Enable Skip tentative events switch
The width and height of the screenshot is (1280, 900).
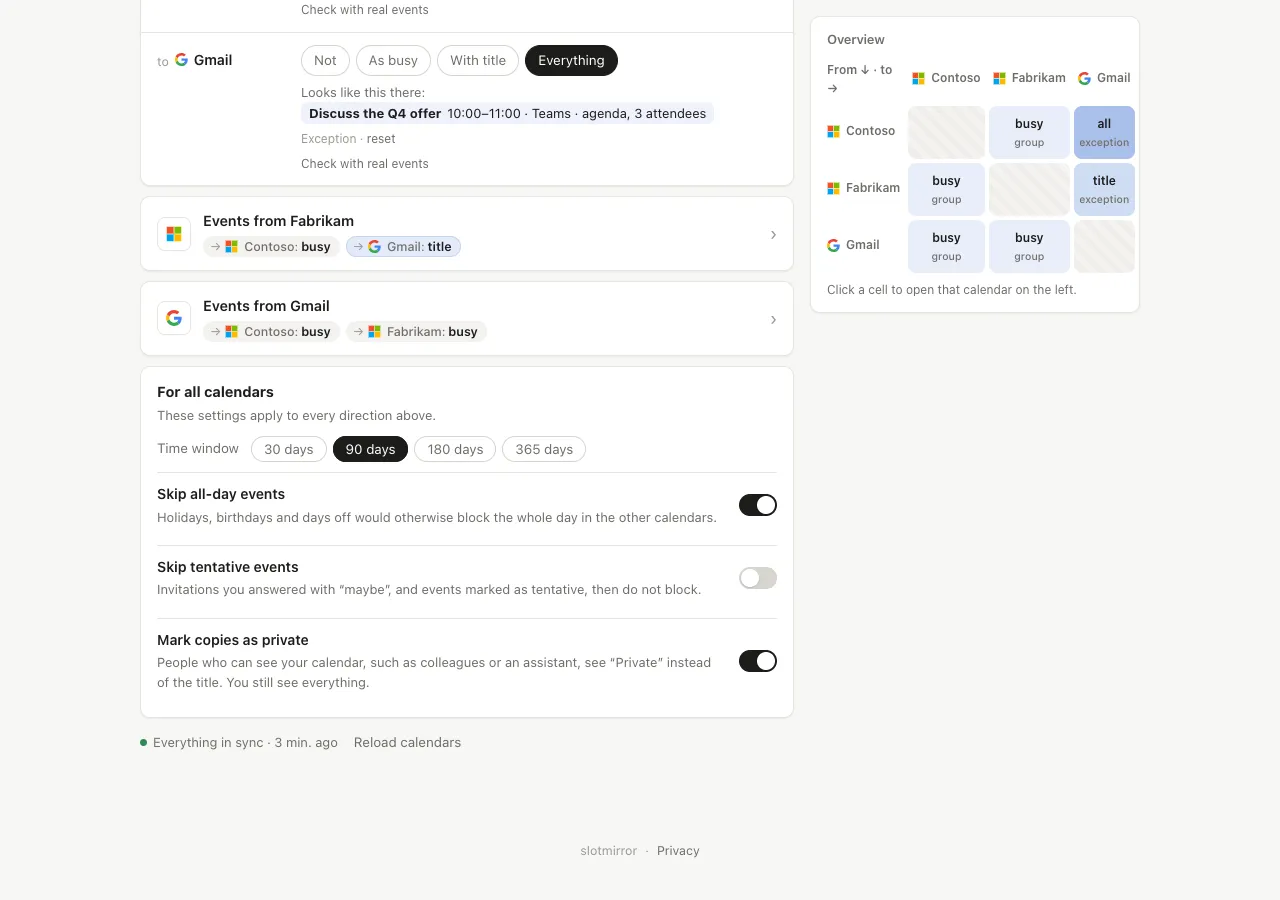pyautogui.click(x=758, y=578)
